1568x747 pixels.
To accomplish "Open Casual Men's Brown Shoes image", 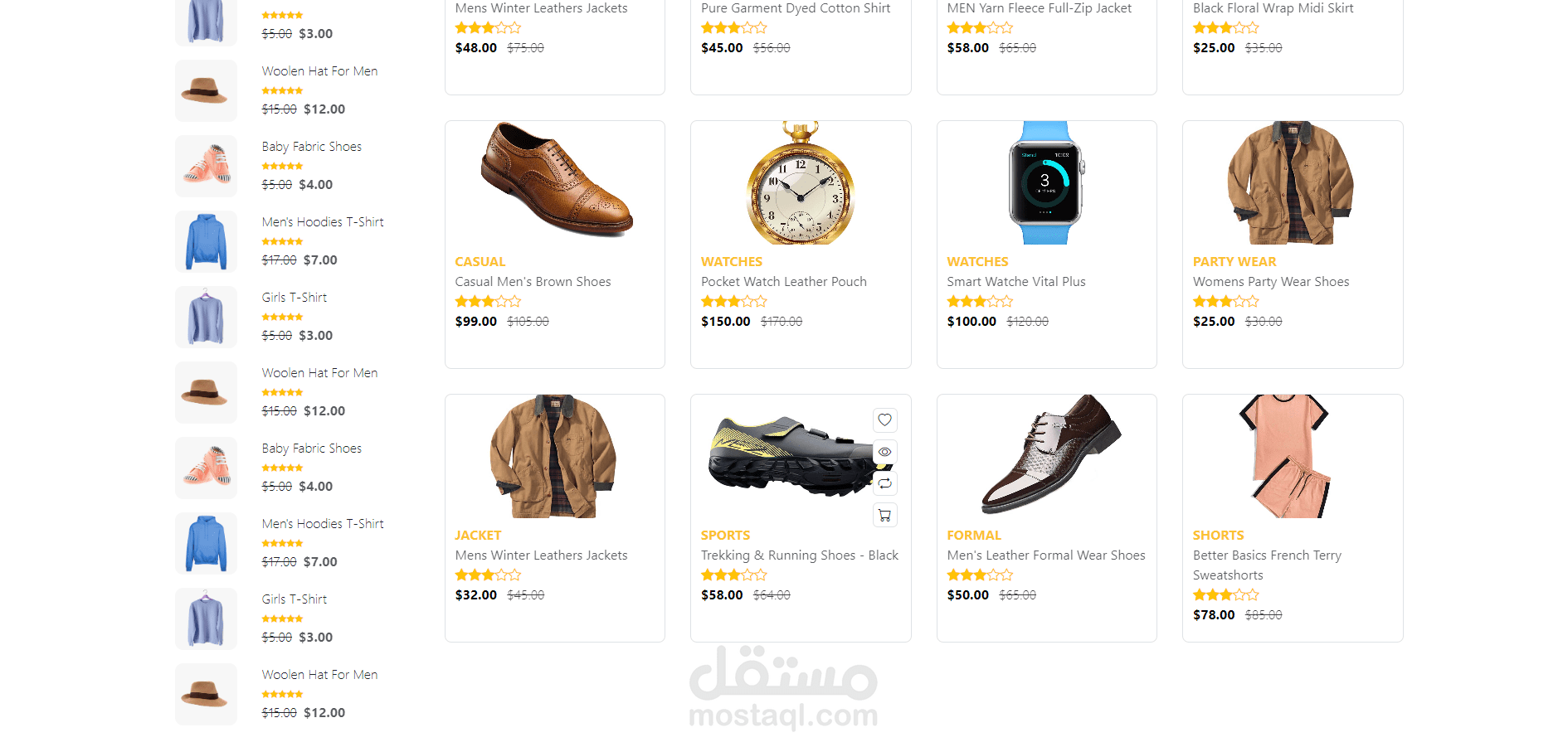I will [x=555, y=182].
